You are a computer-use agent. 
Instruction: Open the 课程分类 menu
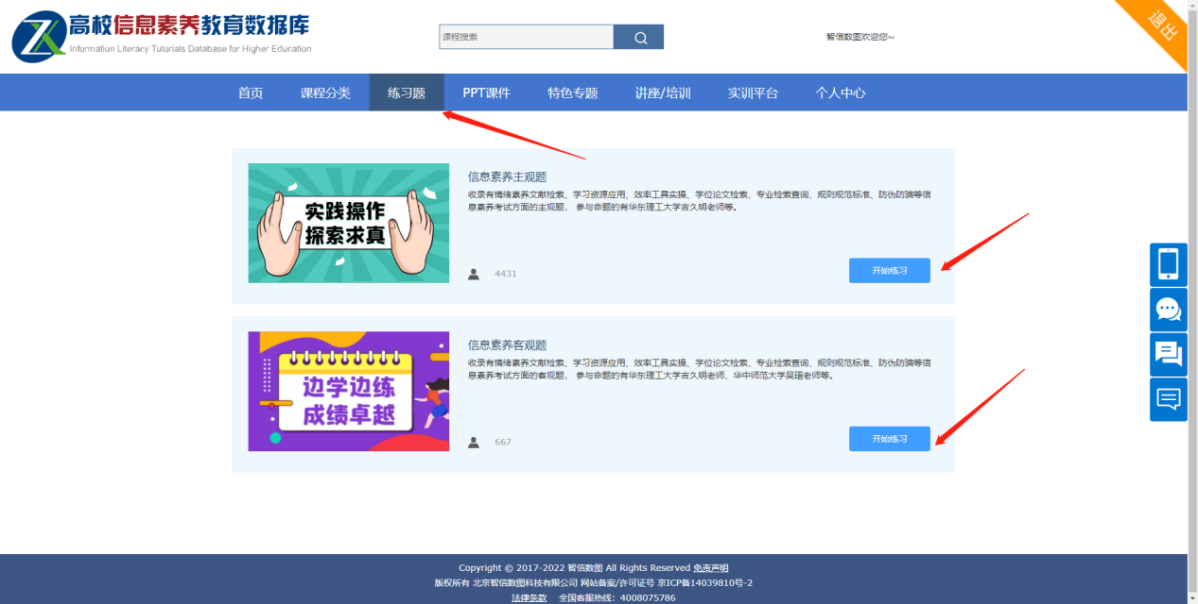tap(325, 93)
